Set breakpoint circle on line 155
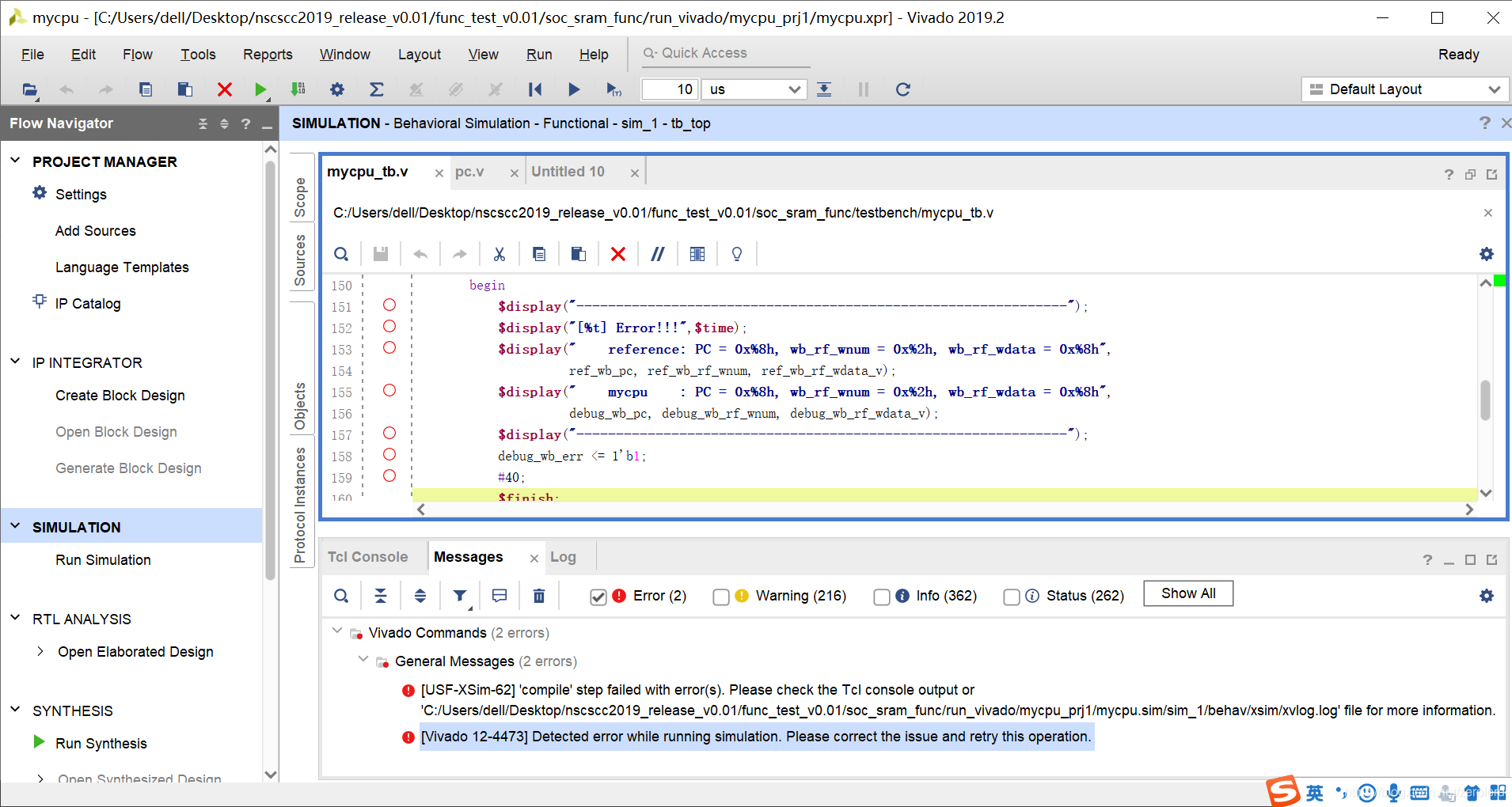The height and width of the screenshot is (807, 1512). (389, 390)
